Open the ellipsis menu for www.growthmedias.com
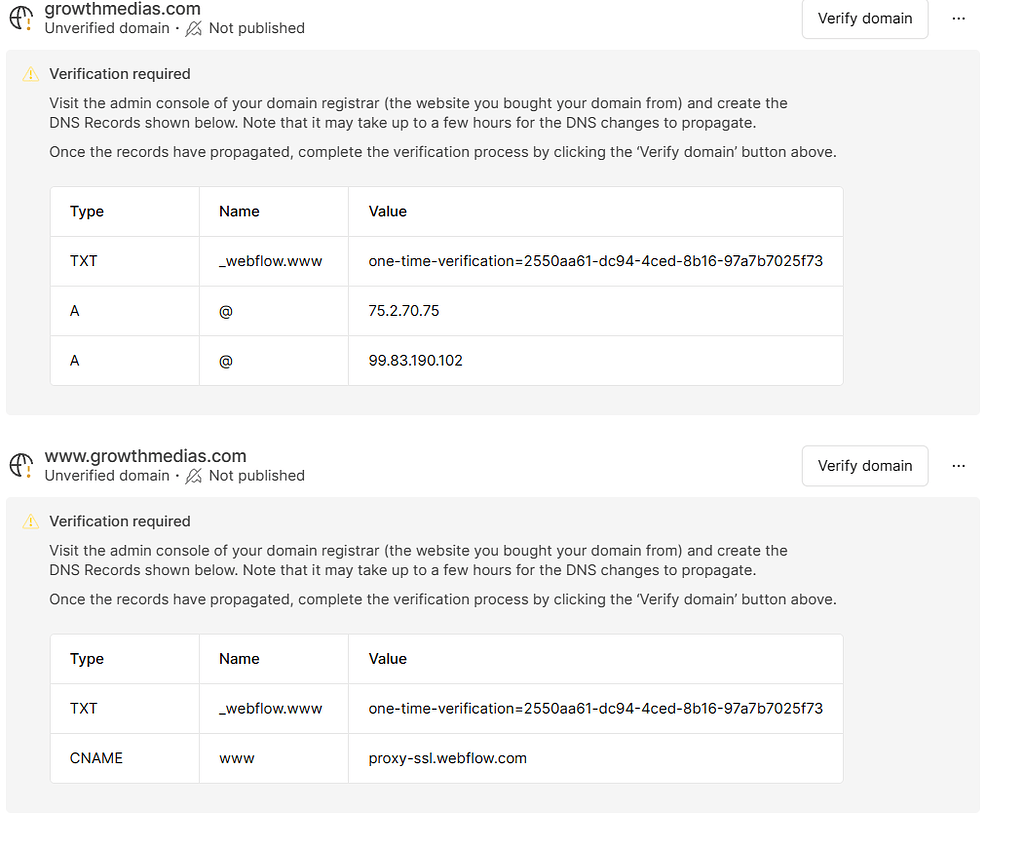Screen dimensions: 1024x848 (x=958, y=465)
